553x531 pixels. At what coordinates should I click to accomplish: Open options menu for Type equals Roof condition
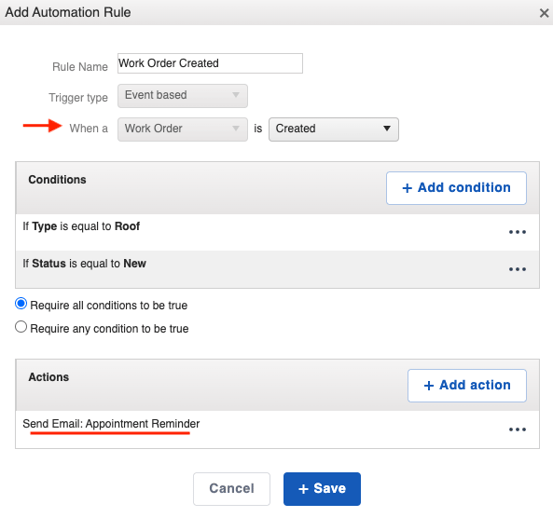pos(517,232)
